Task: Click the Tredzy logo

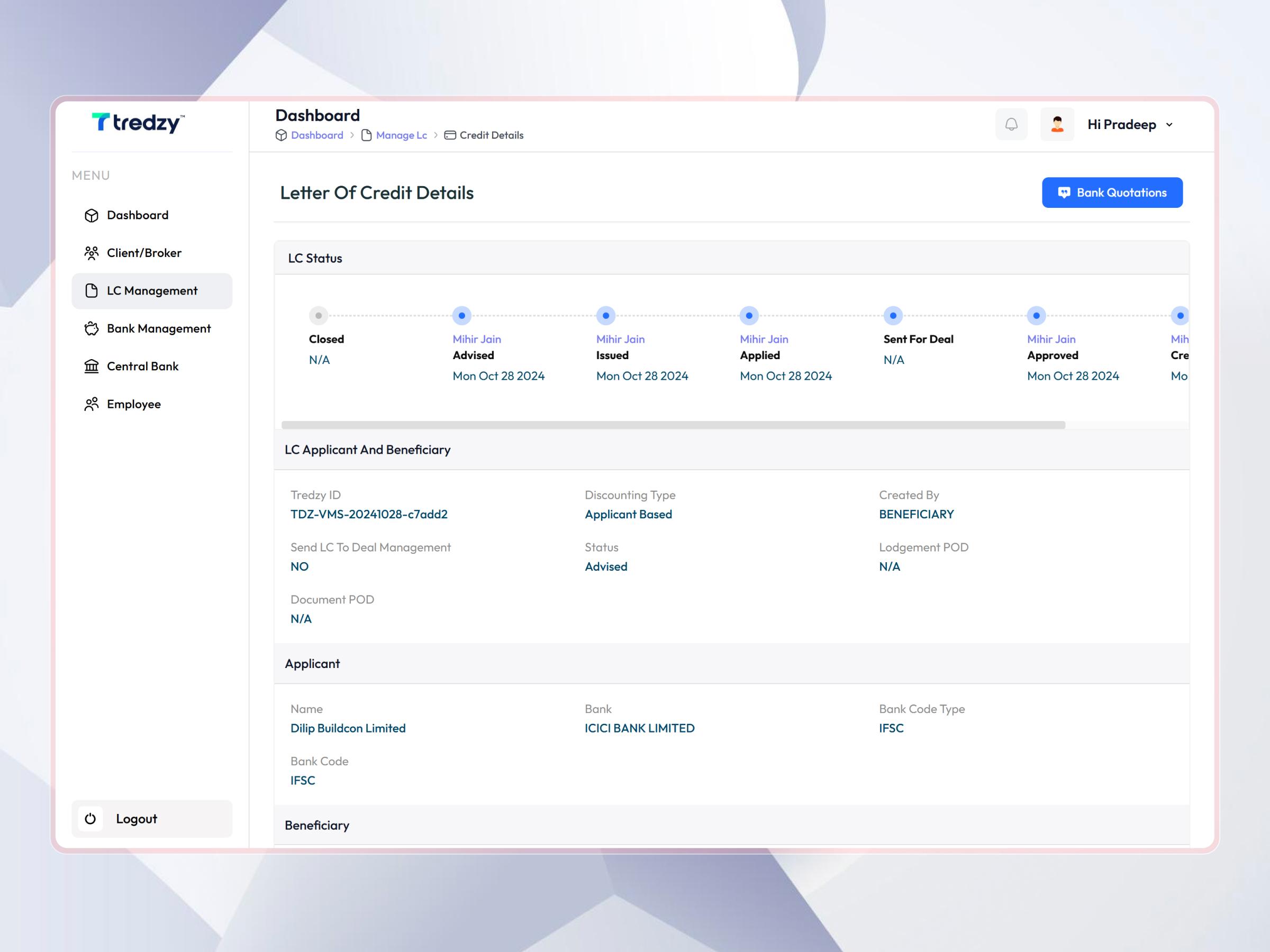Action: click(138, 123)
